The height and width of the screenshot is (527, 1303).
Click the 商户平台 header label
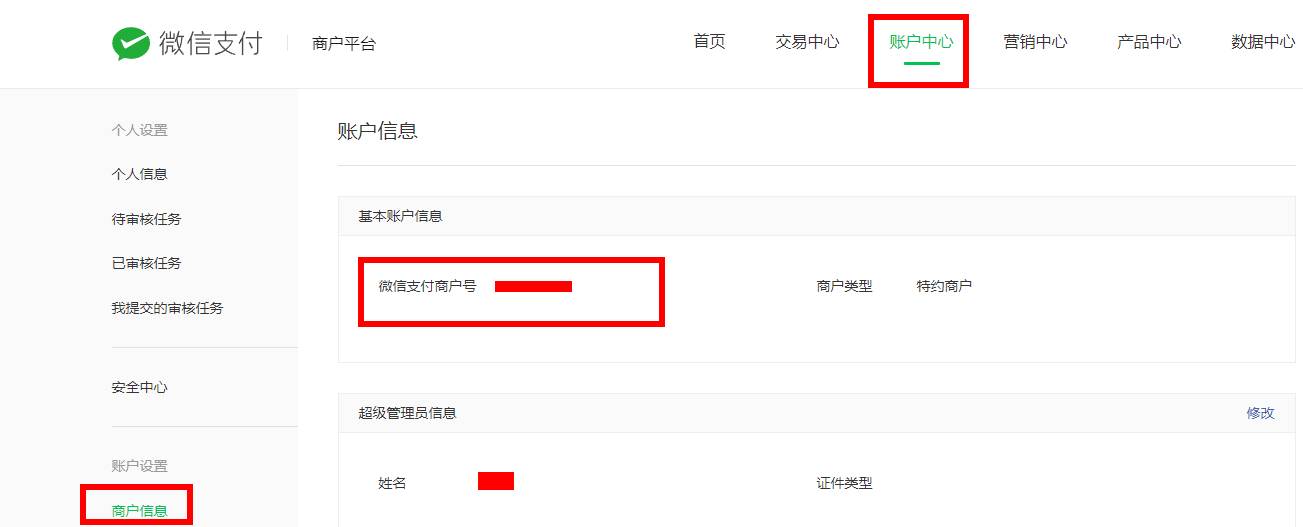coord(344,44)
